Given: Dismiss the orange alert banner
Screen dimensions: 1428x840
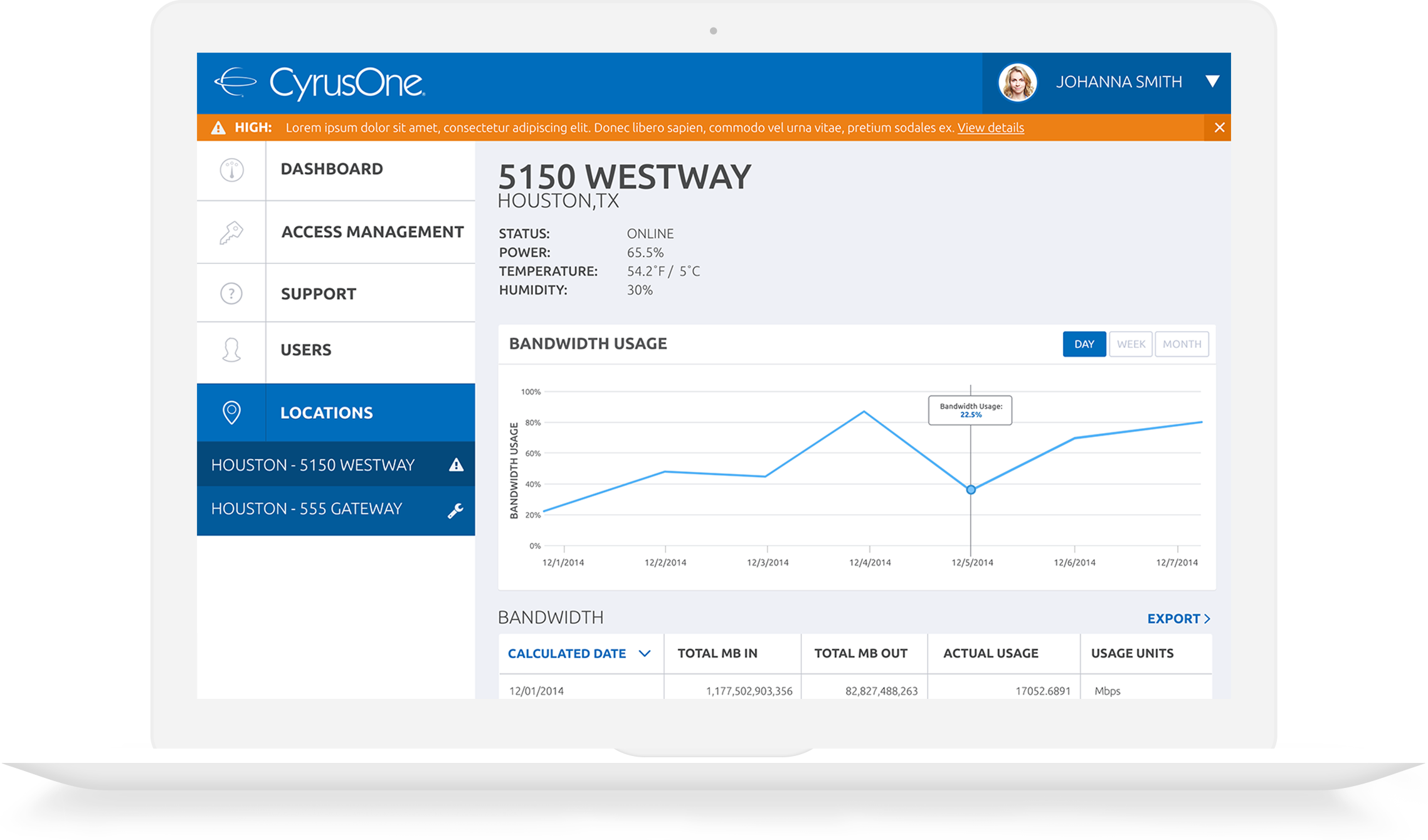Looking at the screenshot, I should pyautogui.click(x=1219, y=128).
